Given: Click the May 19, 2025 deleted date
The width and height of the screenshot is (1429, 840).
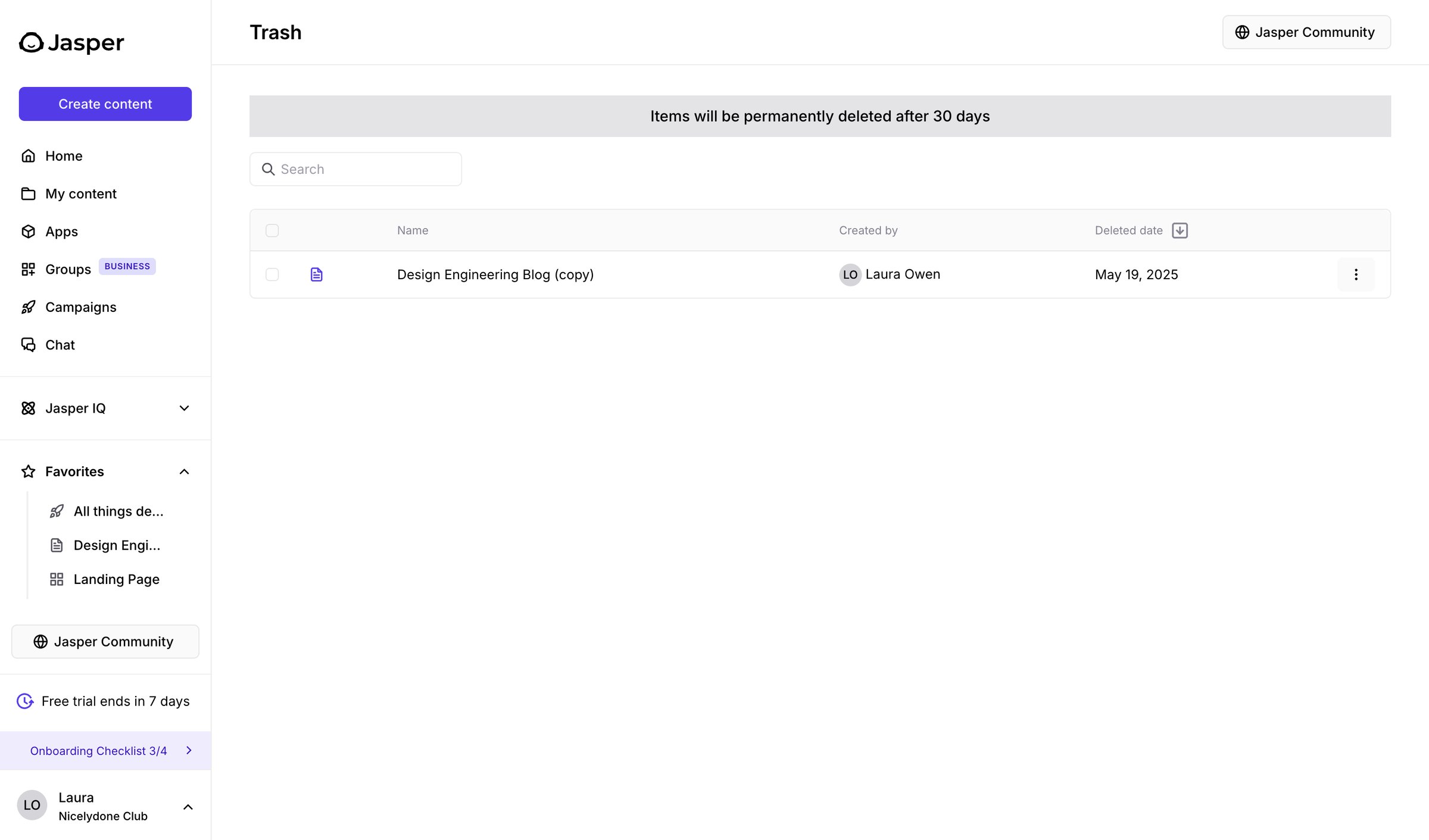Looking at the screenshot, I should coord(1136,274).
